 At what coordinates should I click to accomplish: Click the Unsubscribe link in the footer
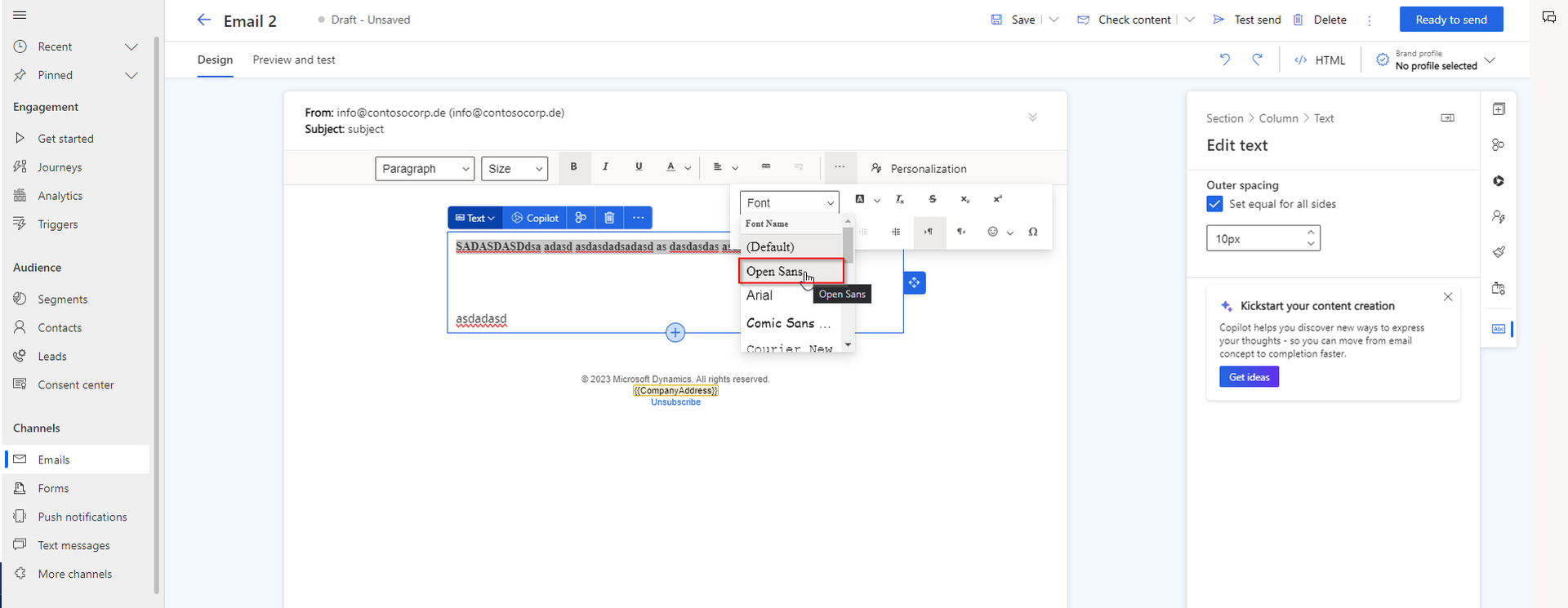tap(675, 402)
